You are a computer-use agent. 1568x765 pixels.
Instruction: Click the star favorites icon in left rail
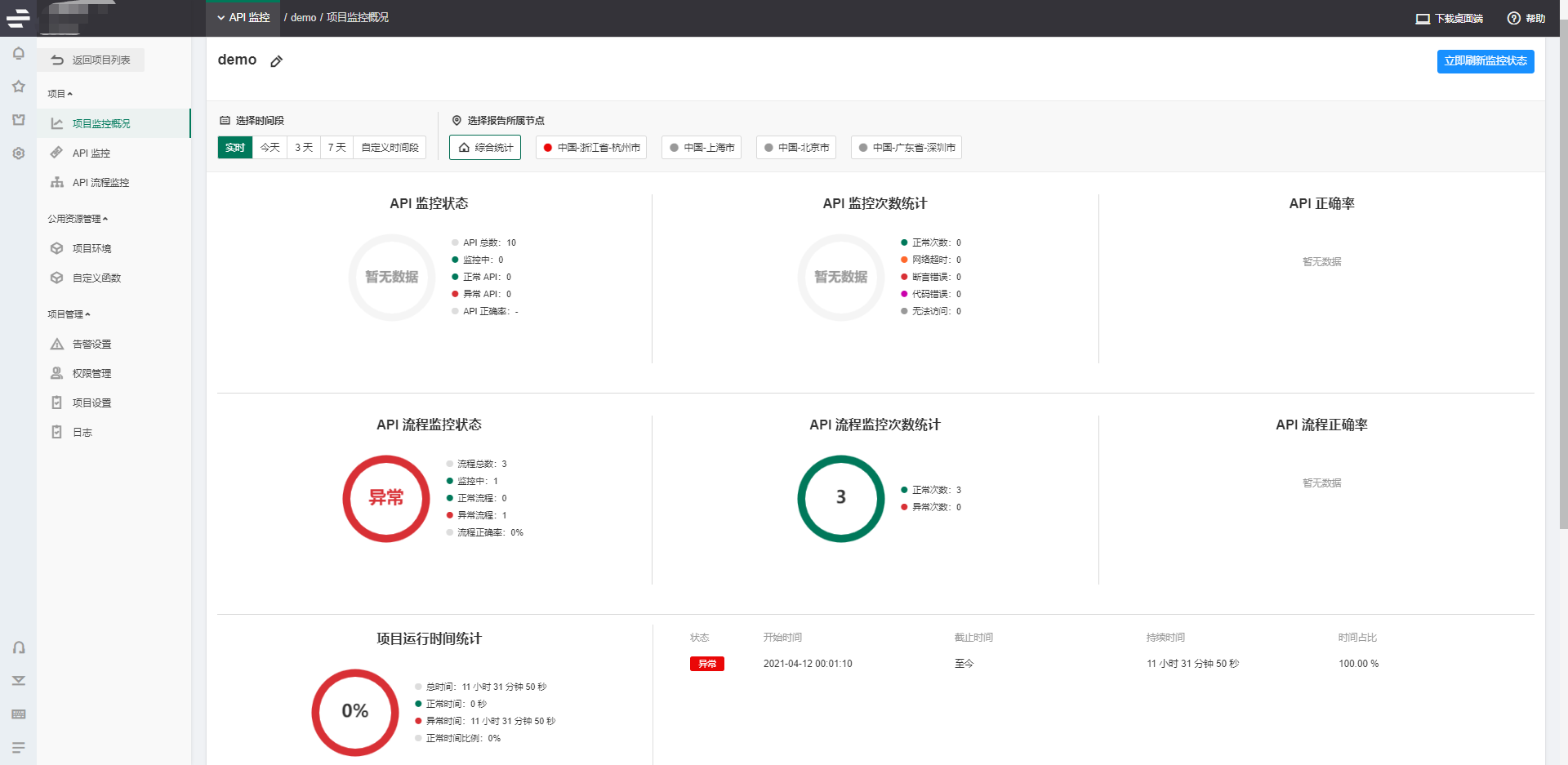click(x=18, y=87)
